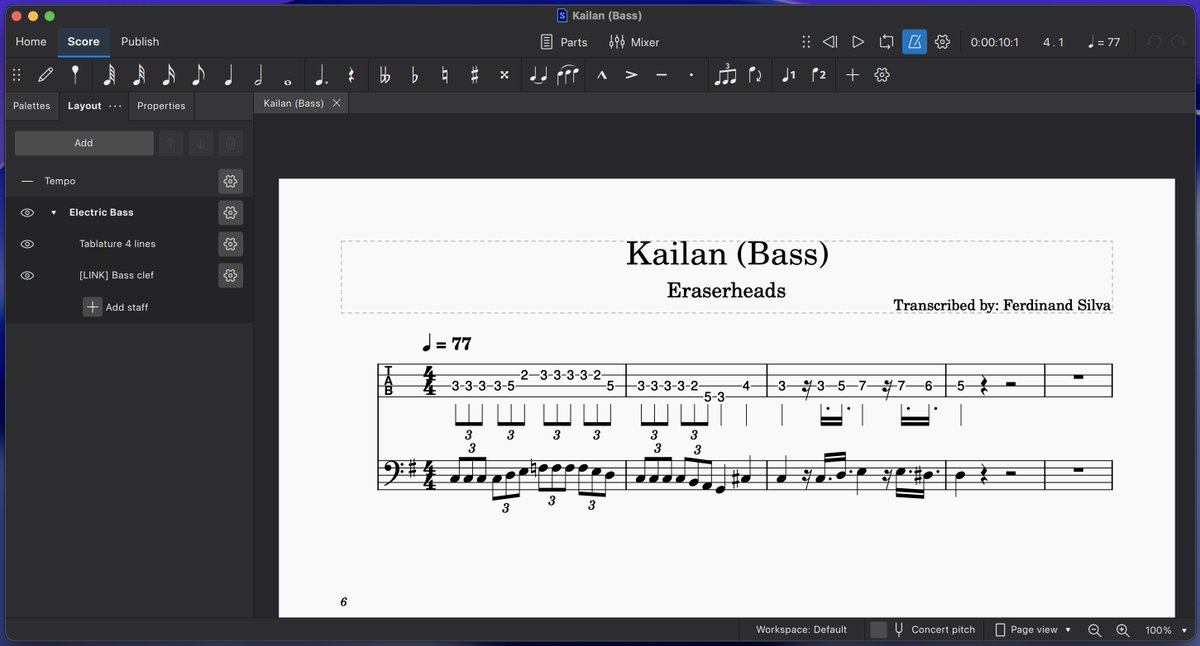Viewport: 1200px width, 646px height.
Task: Open the Parts dialog
Action: tap(563, 42)
